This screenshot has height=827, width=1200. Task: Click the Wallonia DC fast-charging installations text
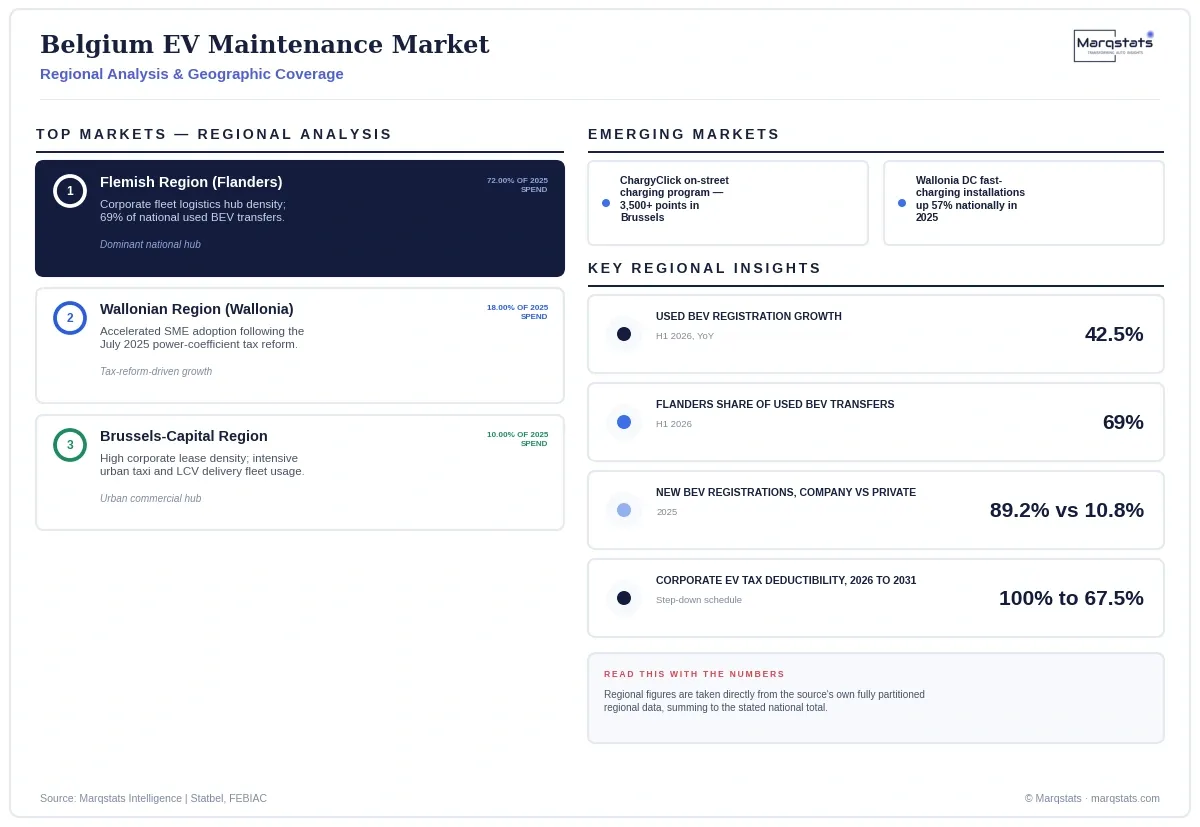click(970, 199)
